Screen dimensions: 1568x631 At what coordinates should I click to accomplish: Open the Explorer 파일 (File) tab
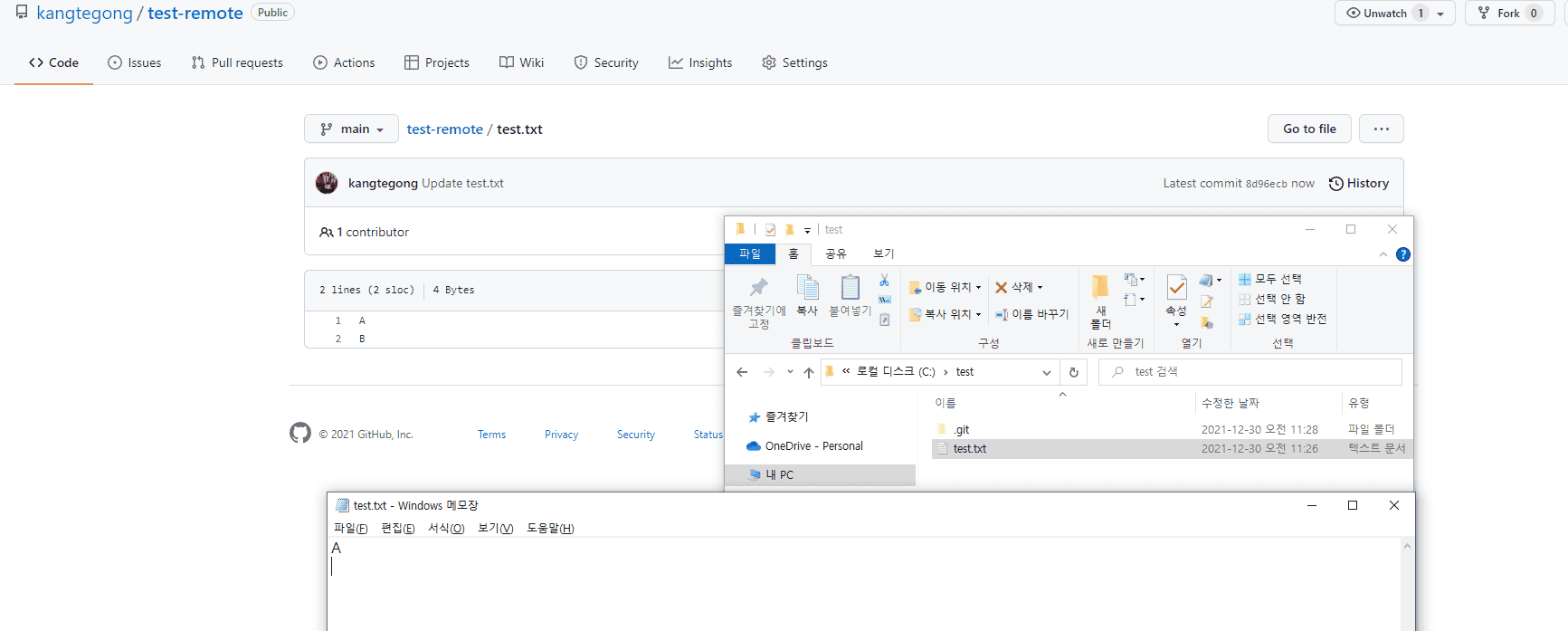coord(750,254)
